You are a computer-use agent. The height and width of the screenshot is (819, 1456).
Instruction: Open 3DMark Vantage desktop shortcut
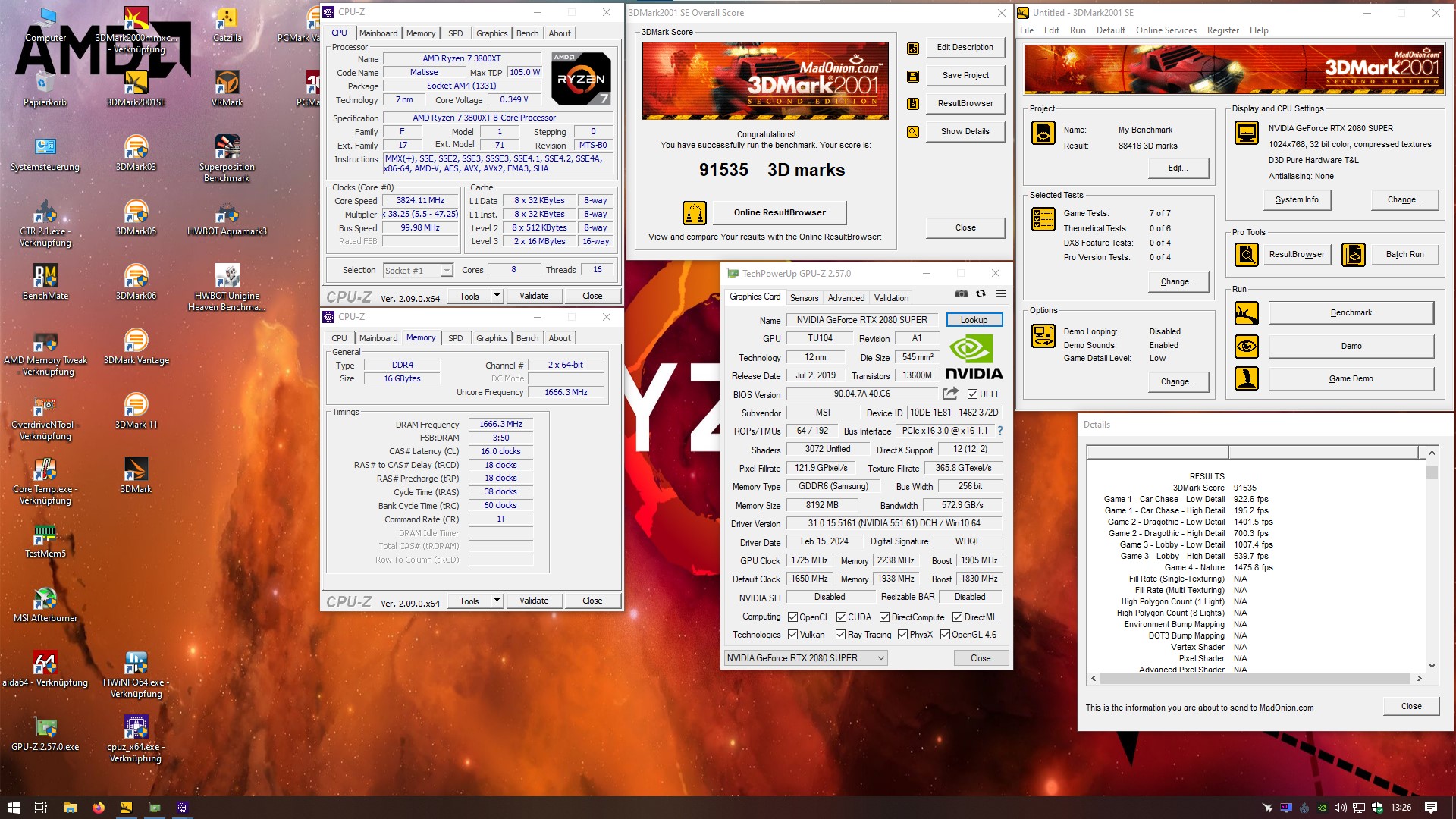(x=136, y=347)
